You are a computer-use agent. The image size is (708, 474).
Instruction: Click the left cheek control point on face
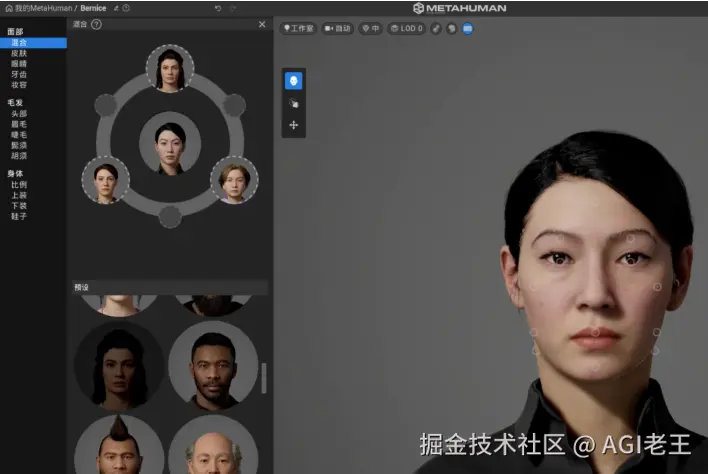533,286
